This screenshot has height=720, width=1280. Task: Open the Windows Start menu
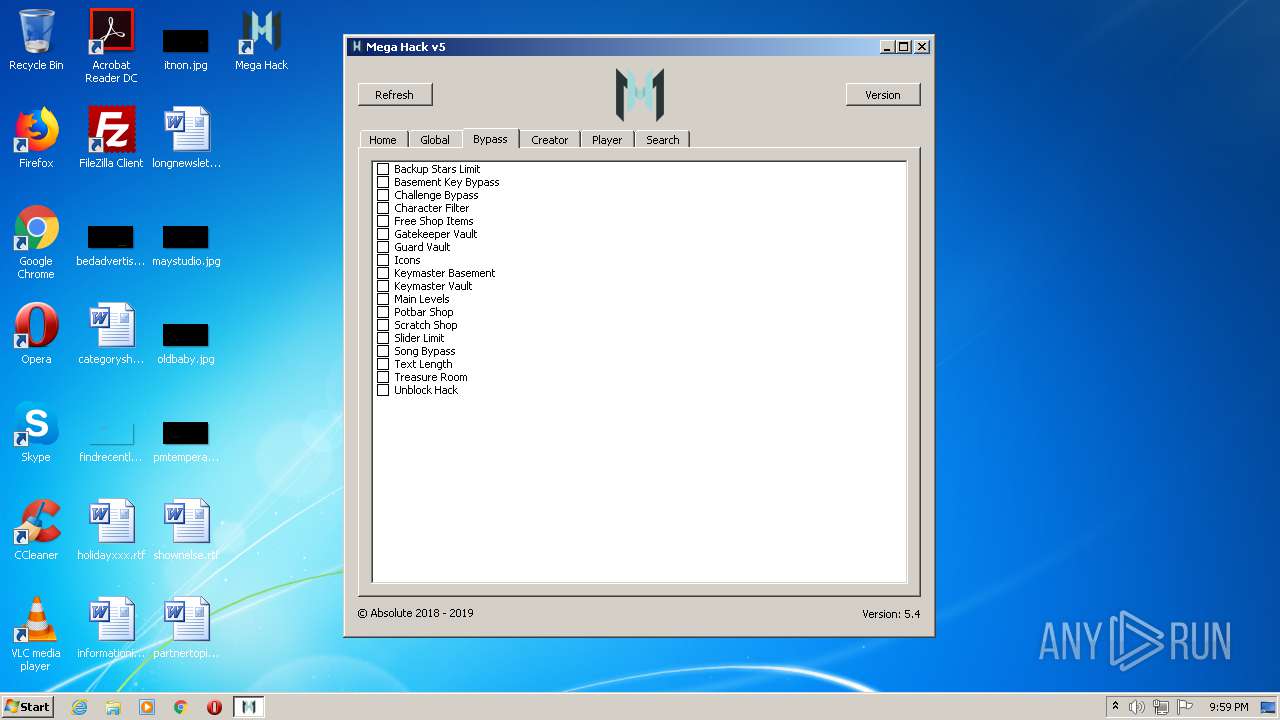click(x=27, y=707)
